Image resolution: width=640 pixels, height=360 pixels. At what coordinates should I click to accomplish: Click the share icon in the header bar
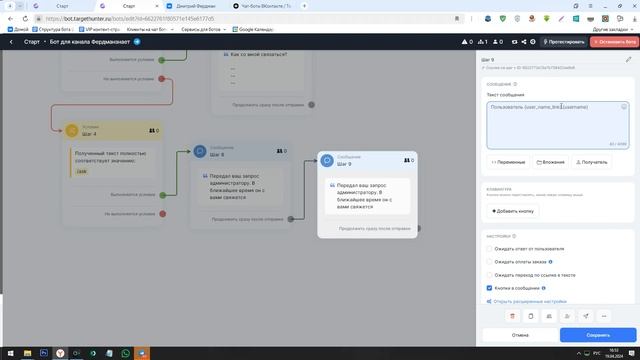pyautogui.click(x=524, y=42)
